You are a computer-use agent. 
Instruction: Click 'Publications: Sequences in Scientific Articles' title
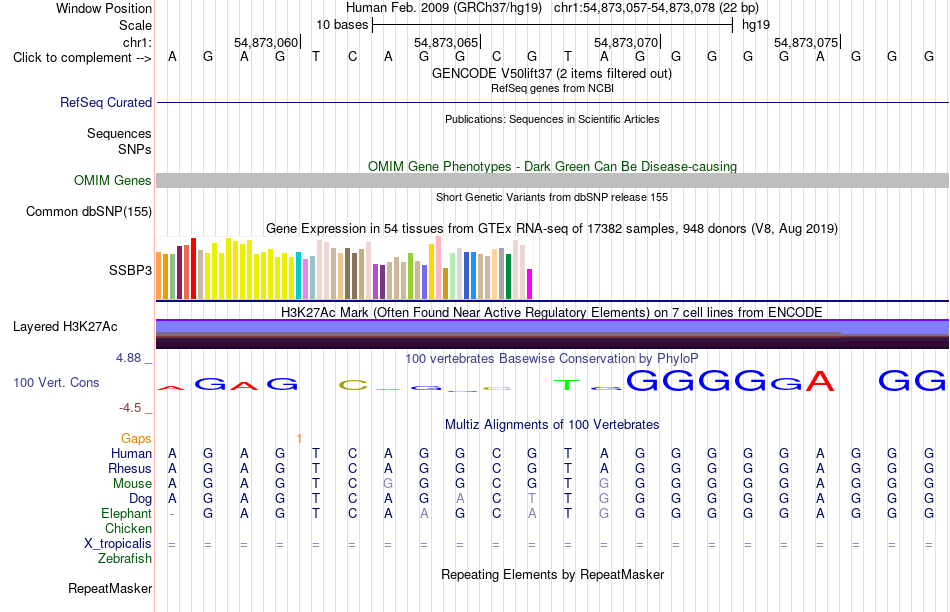click(552, 119)
